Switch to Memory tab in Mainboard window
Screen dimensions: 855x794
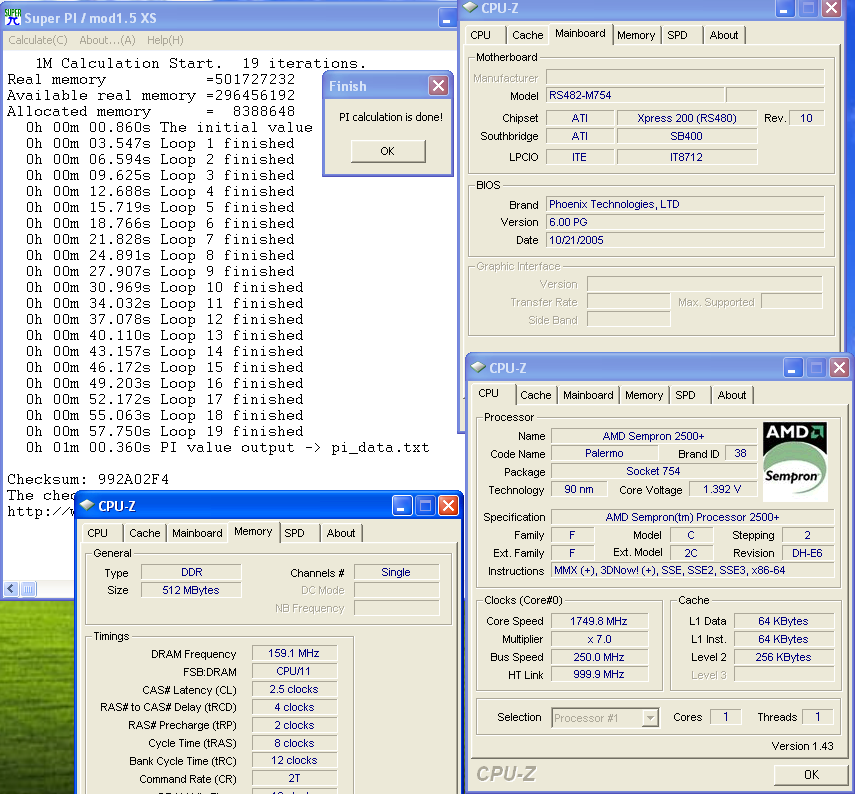pyautogui.click(x=636, y=35)
